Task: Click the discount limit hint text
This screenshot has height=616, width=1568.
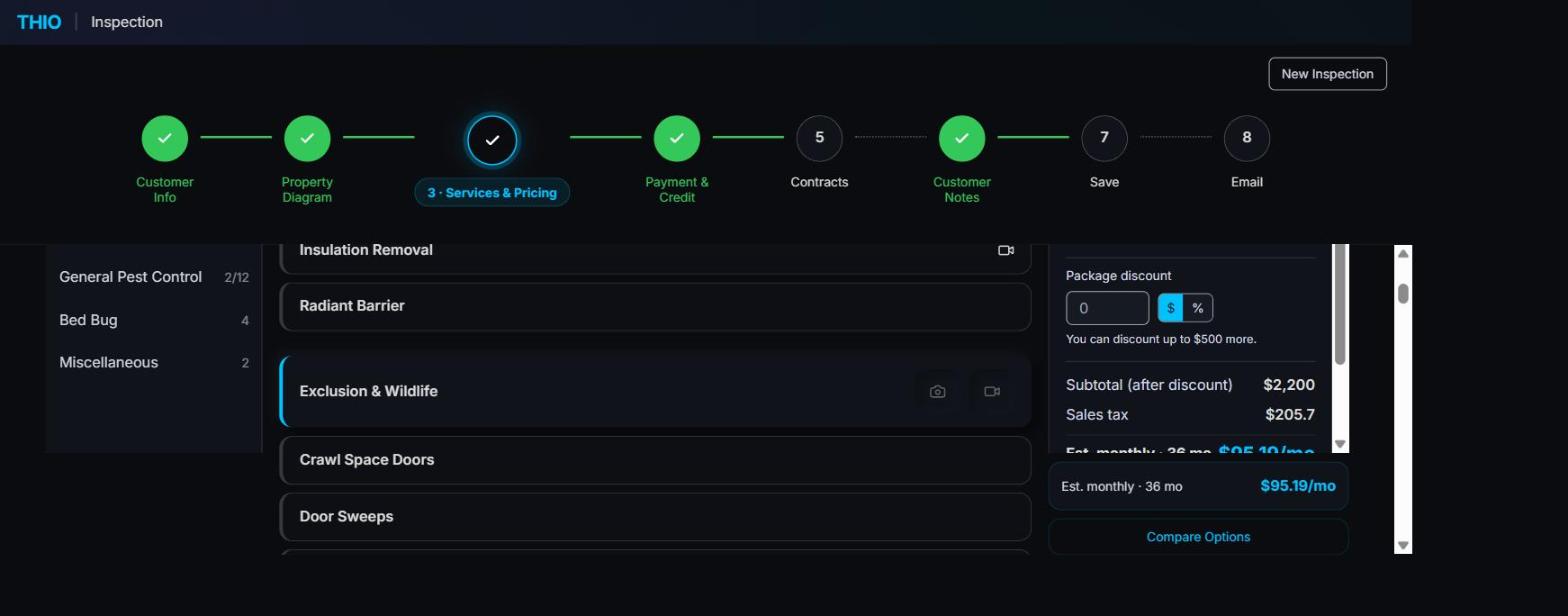Action: pyautogui.click(x=1161, y=339)
